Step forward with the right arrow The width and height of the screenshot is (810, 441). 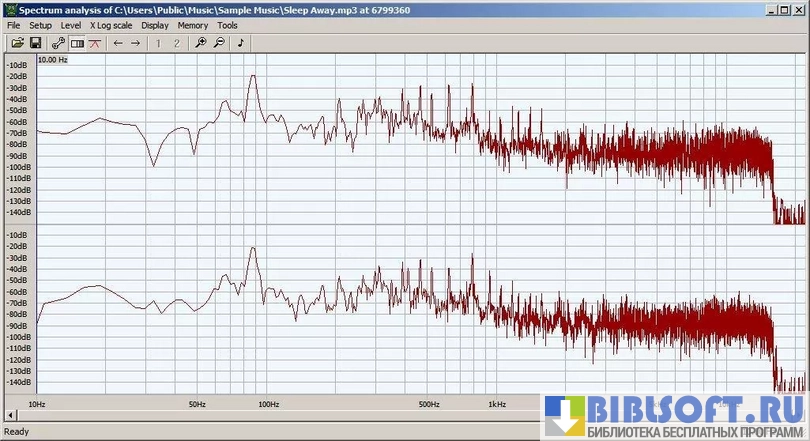point(136,43)
